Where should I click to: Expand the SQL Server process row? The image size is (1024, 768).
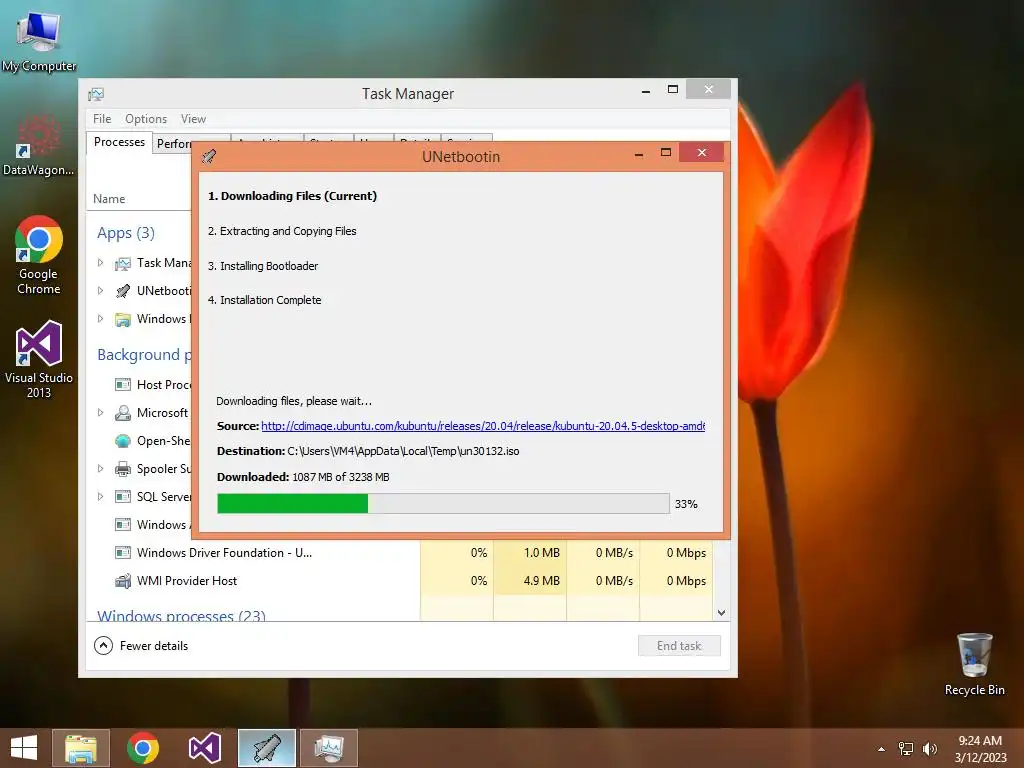coord(101,496)
